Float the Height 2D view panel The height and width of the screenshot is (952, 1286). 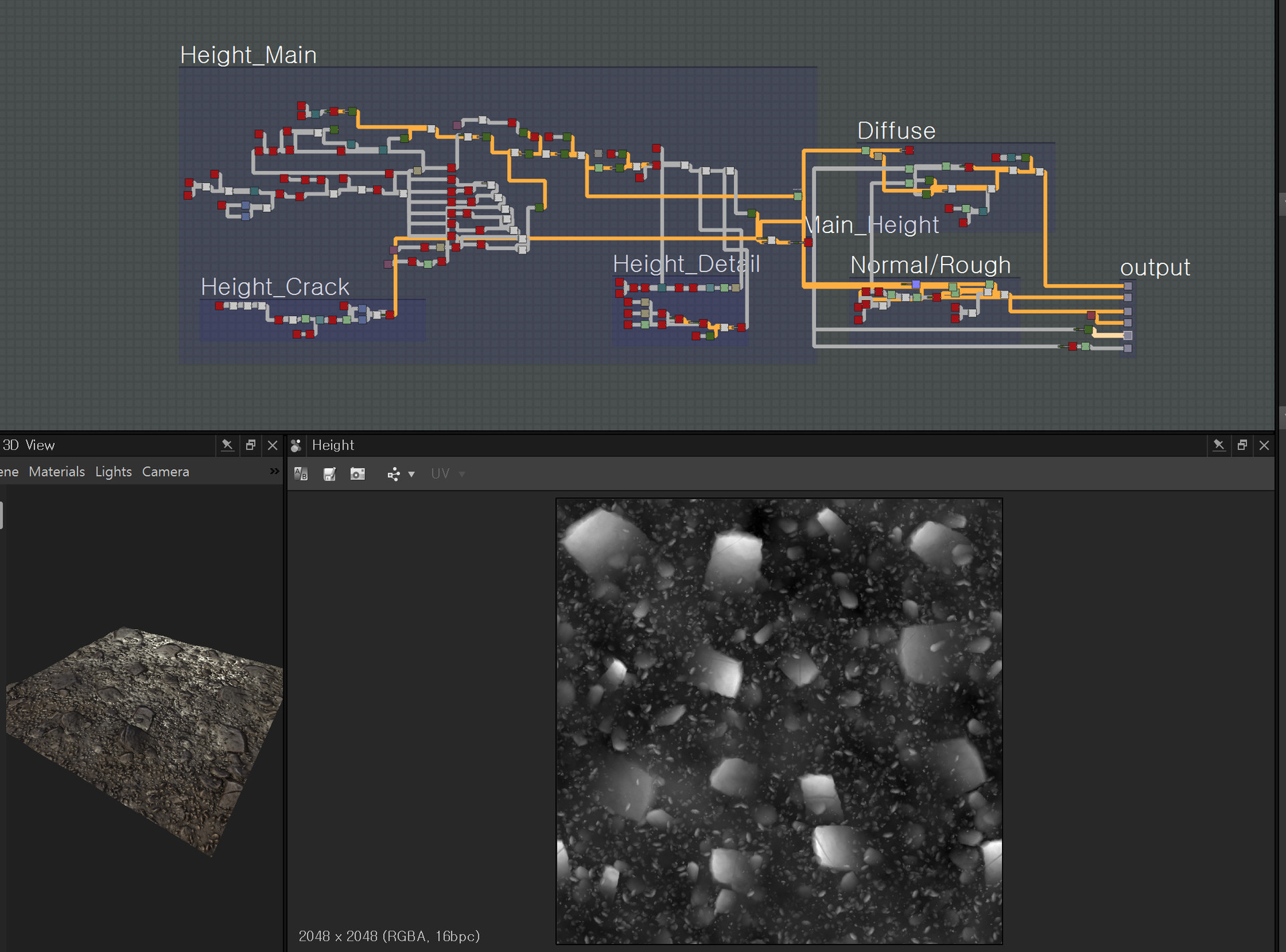coord(1242,446)
